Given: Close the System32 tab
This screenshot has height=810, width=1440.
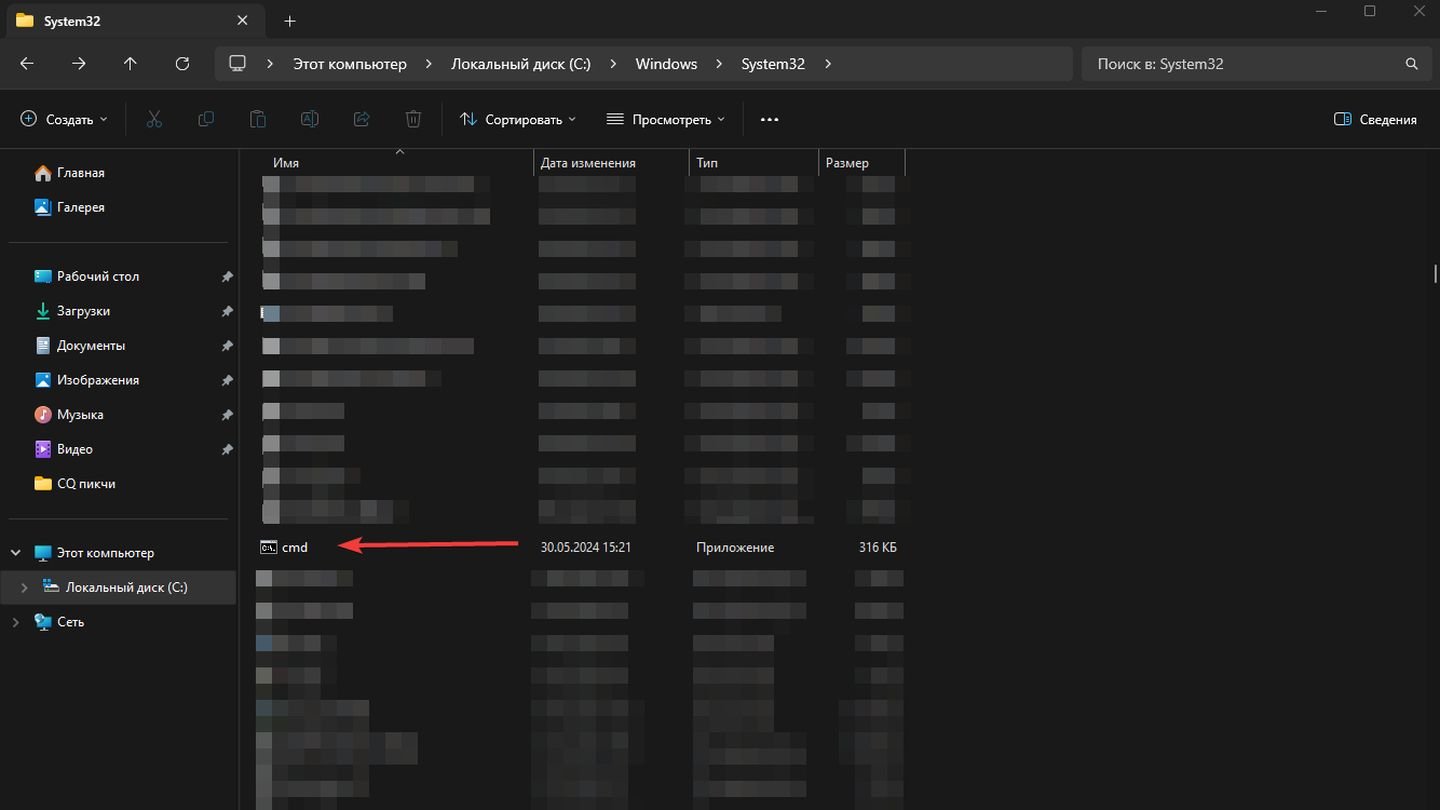Looking at the screenshot, I should [x=242, y=20].
